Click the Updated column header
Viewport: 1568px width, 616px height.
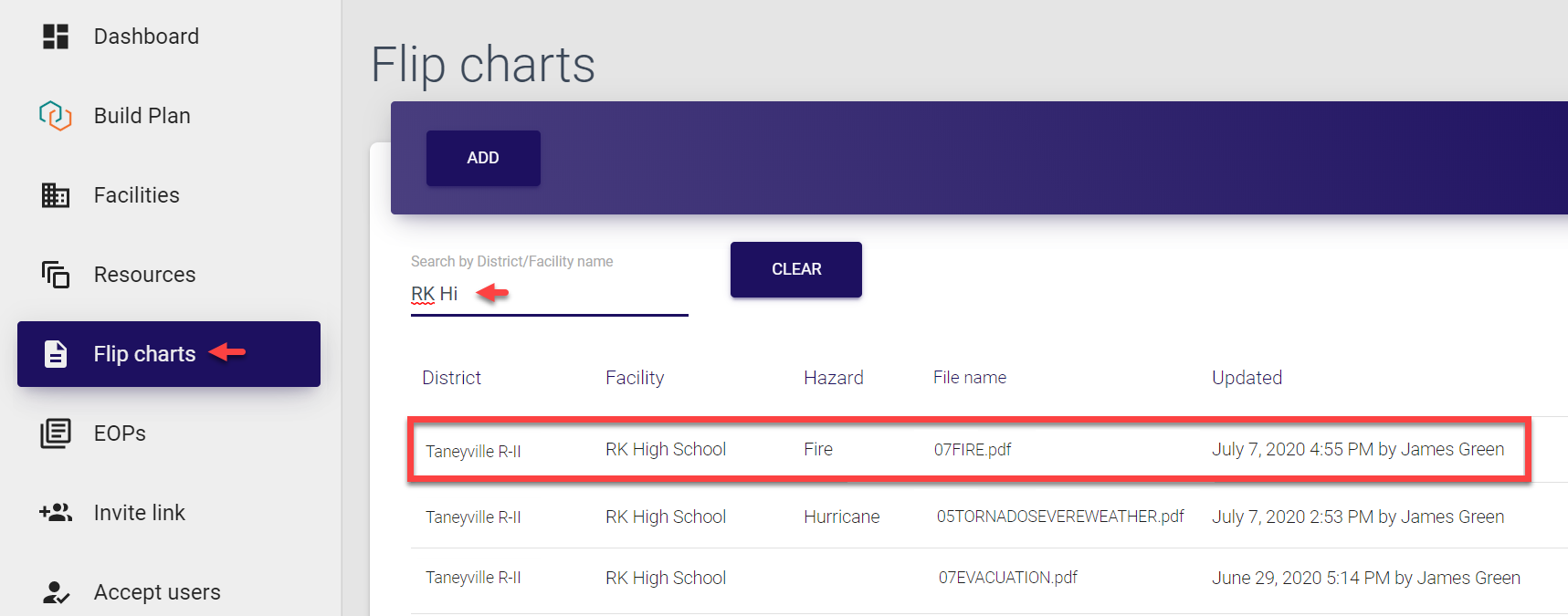click(x=1247, y=378)
